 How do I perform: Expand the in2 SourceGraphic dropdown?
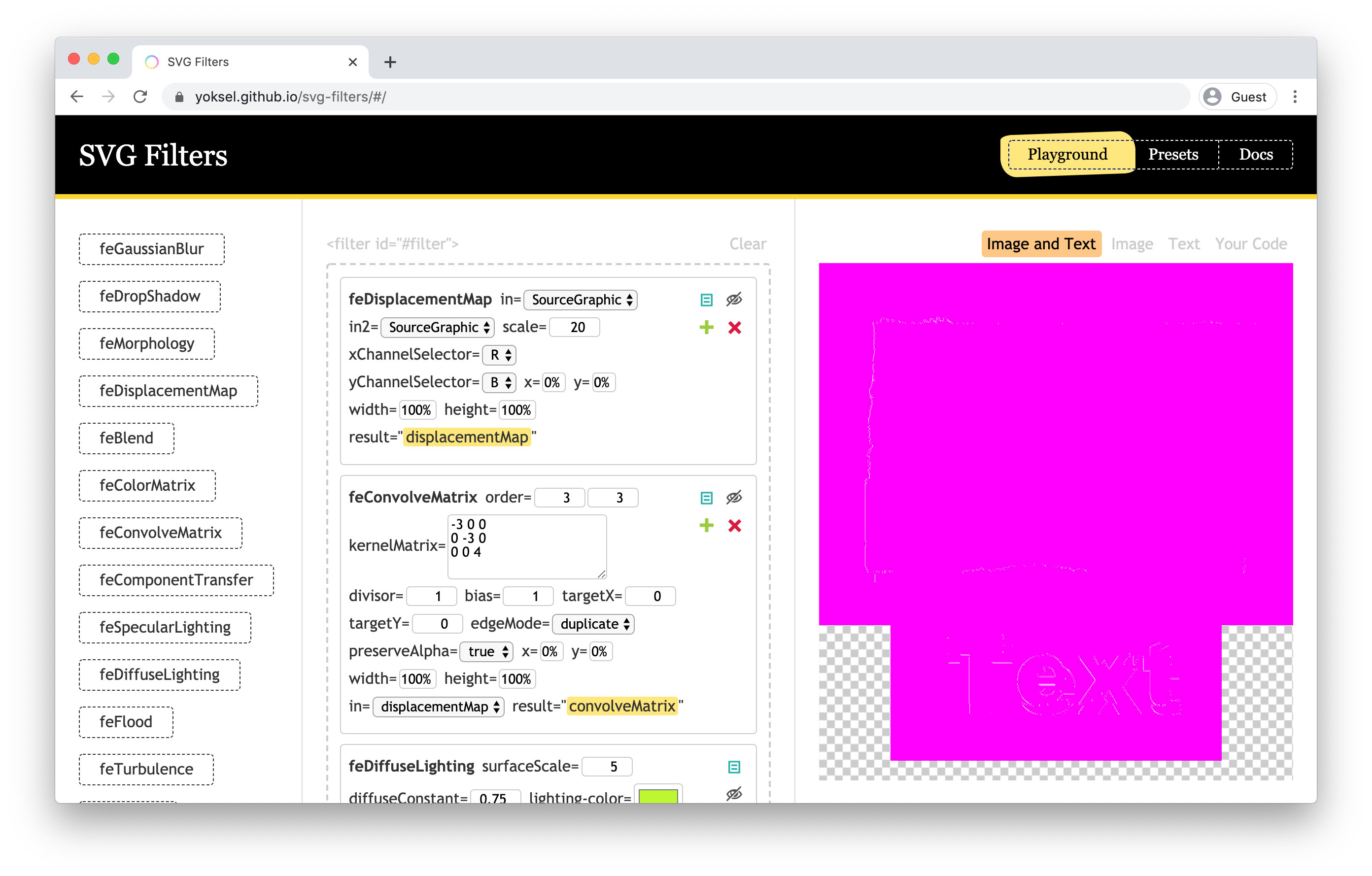(438, 328)
